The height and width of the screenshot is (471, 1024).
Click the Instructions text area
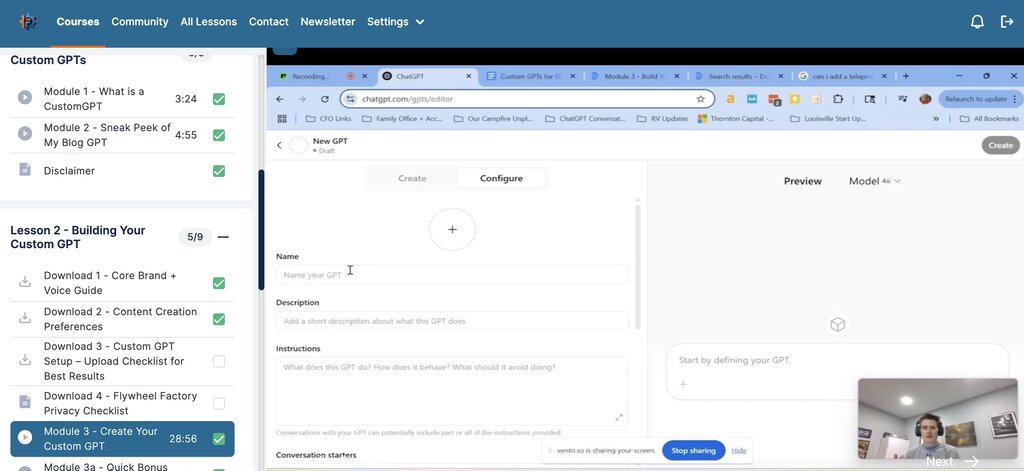click(x=452, y=391)
